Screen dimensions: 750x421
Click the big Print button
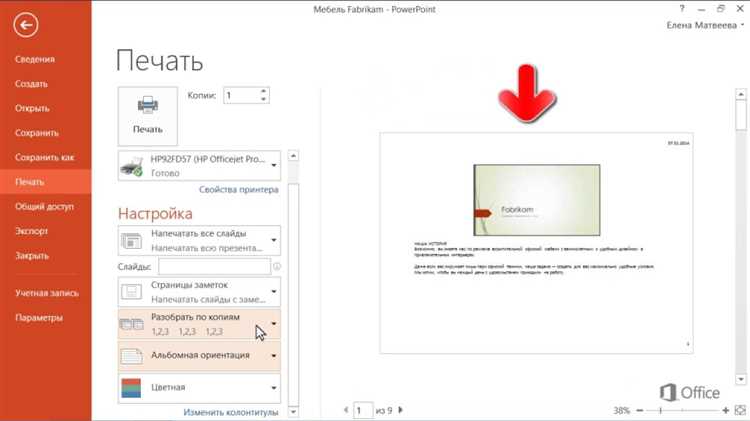click(148, 116)
